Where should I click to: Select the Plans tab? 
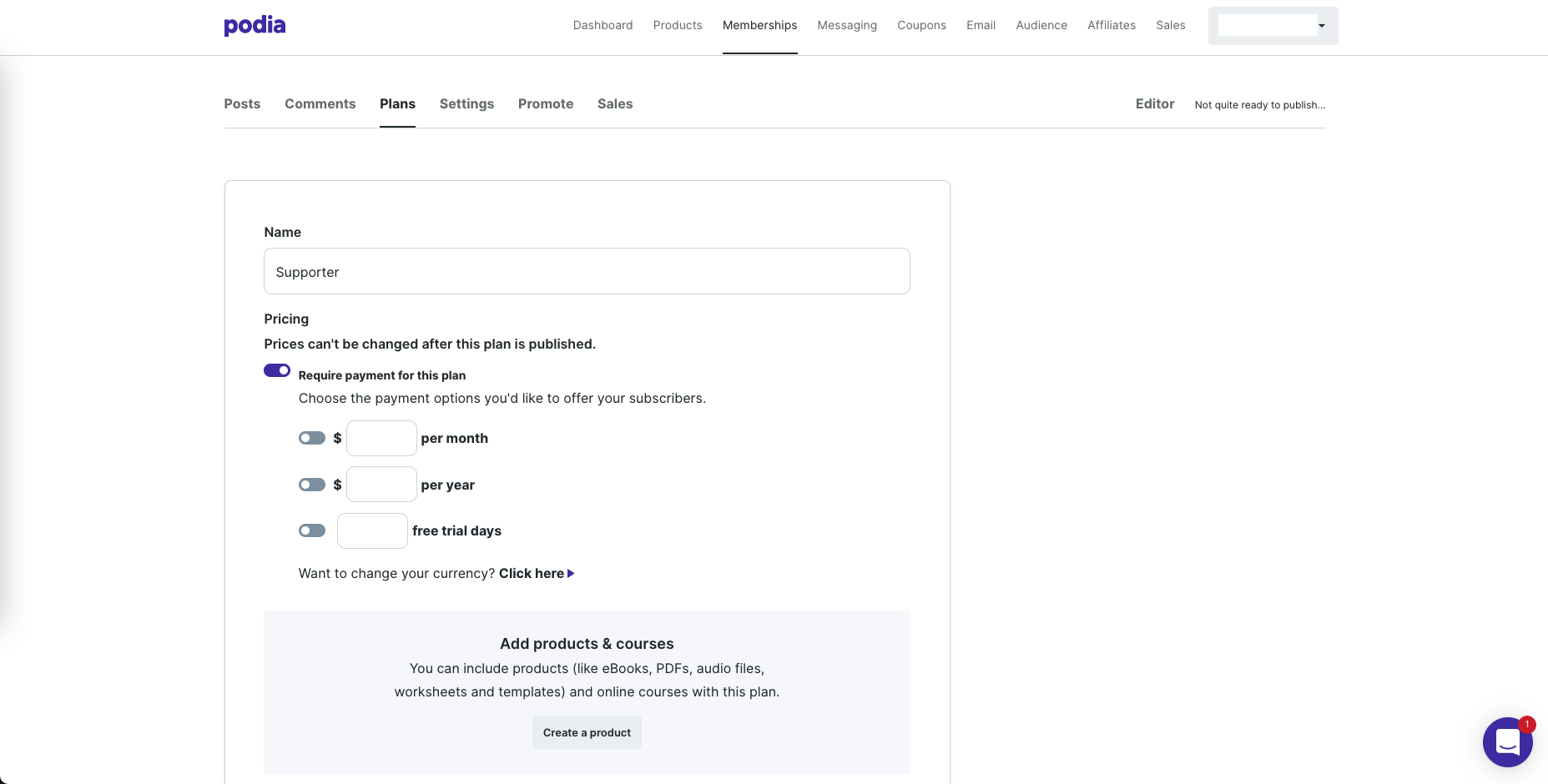(397, 103)
